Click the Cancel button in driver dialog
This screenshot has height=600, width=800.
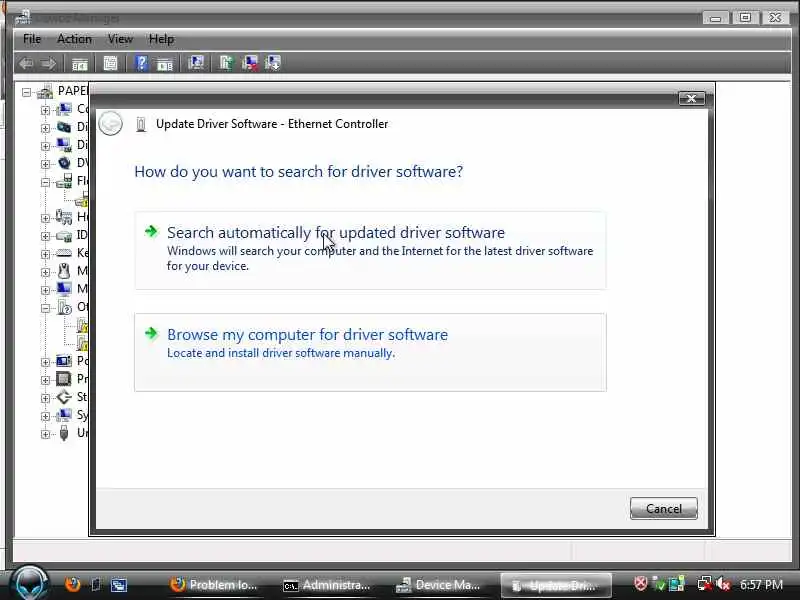pos(663,509)
